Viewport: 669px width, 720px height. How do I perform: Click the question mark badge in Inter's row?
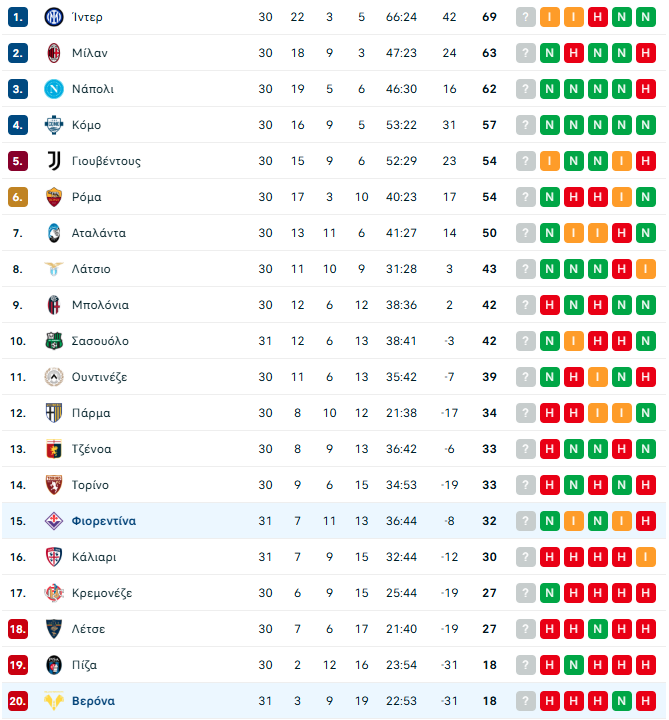526,17
